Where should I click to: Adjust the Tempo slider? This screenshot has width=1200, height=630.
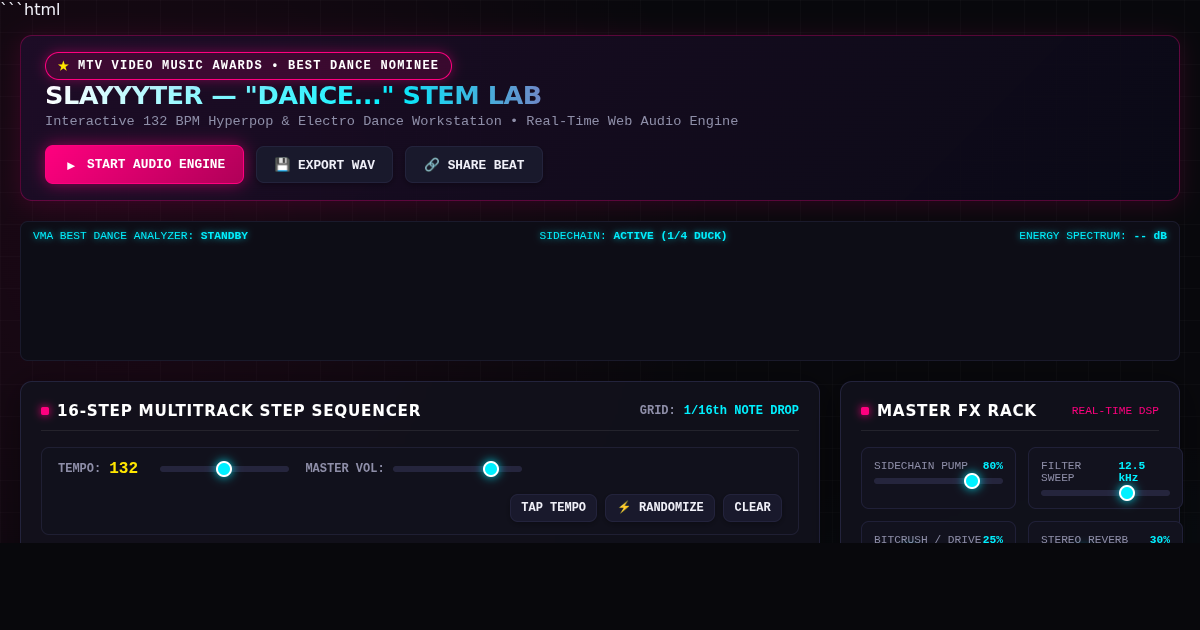224,469
